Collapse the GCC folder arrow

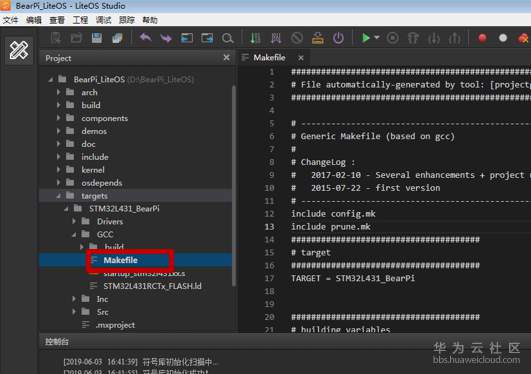[74, 234]
